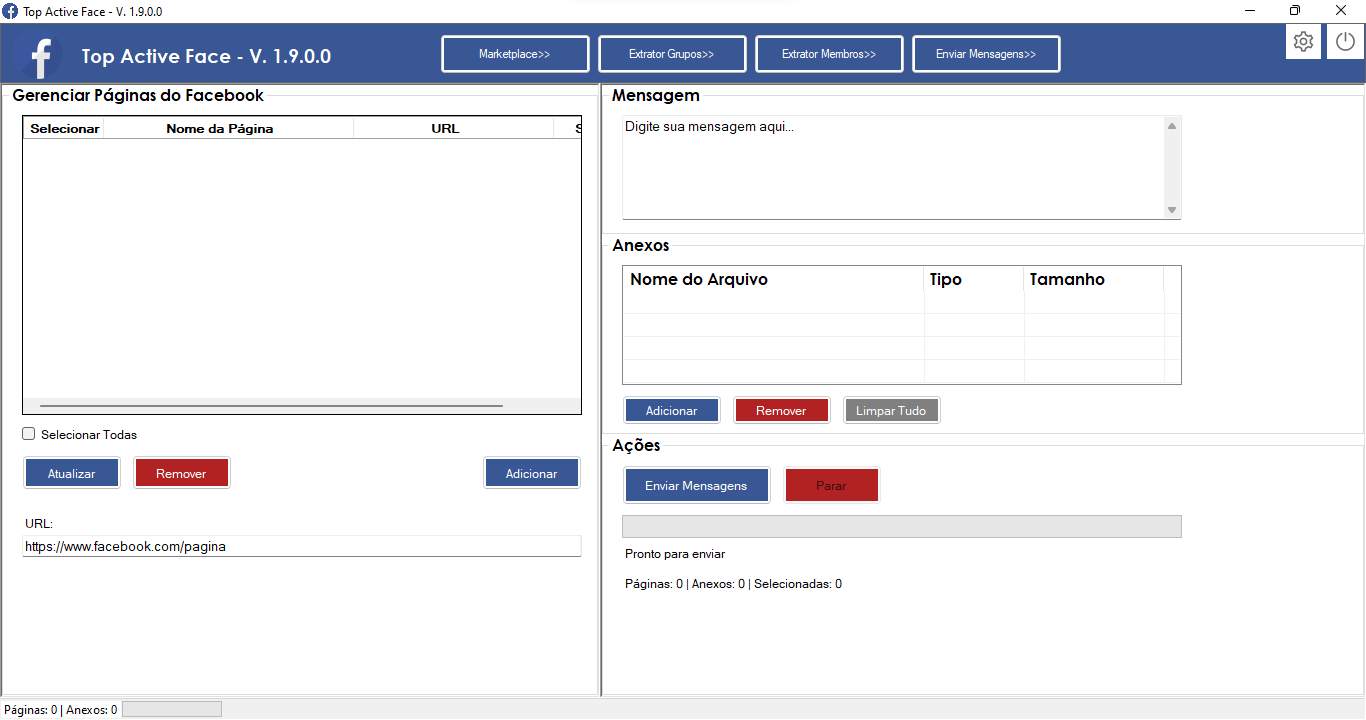Click the Nome da Página column header

(x=229, y=128)
